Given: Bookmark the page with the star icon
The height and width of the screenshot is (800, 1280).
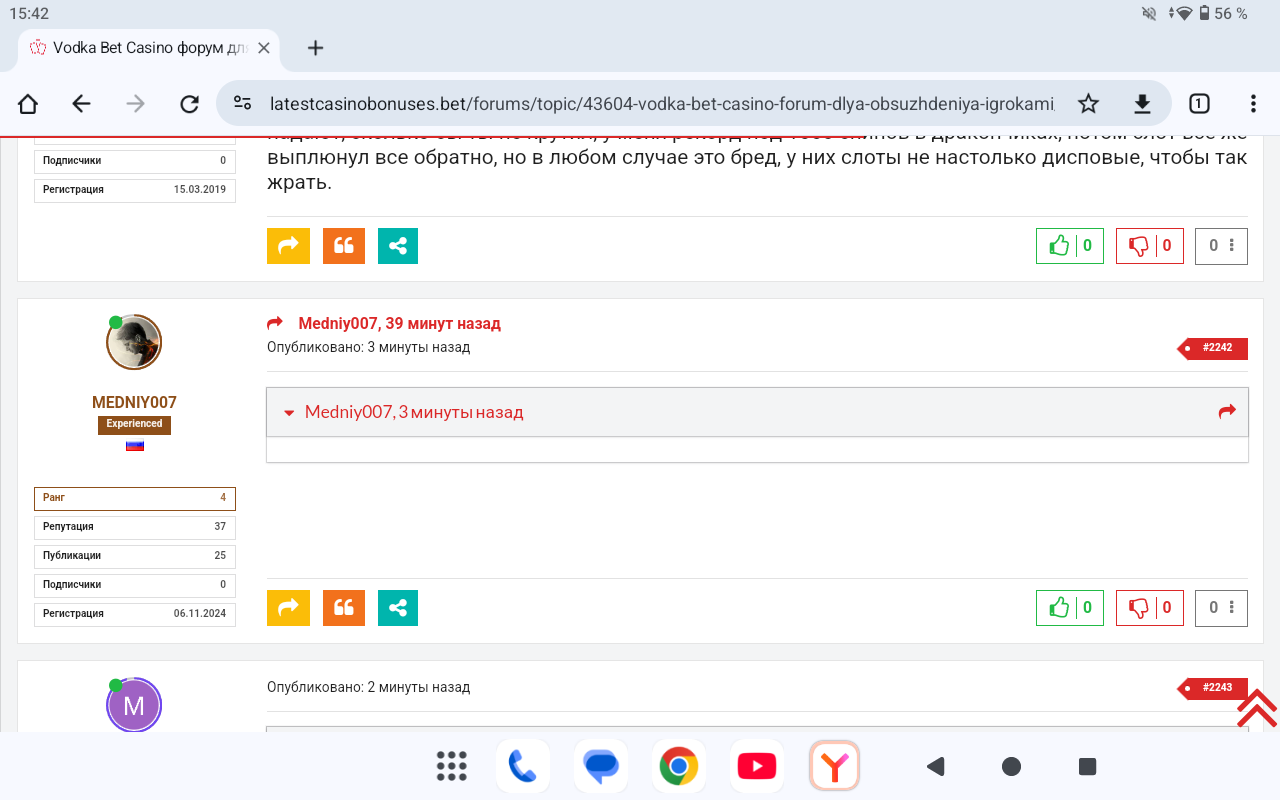Looking at the screenshot, I should 1088,104.
